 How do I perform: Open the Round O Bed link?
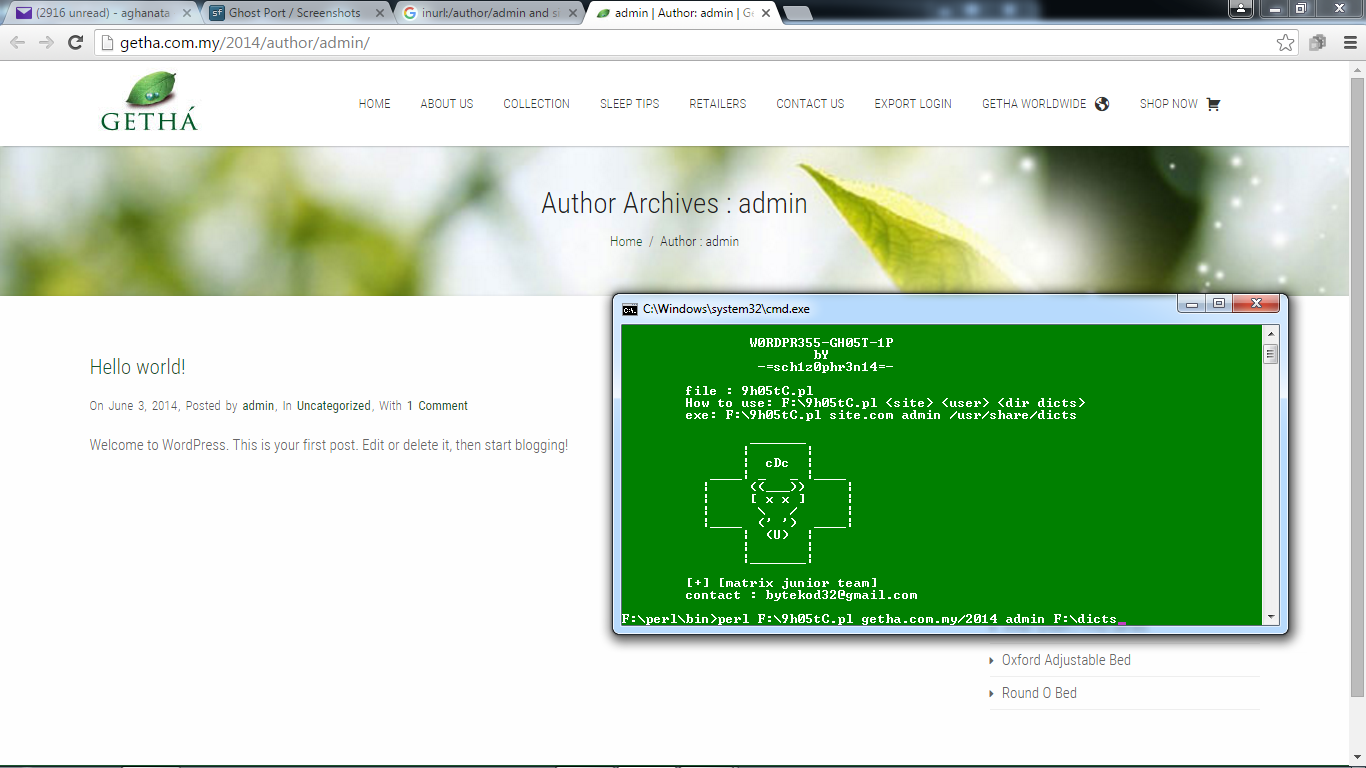coord(1039,693)
